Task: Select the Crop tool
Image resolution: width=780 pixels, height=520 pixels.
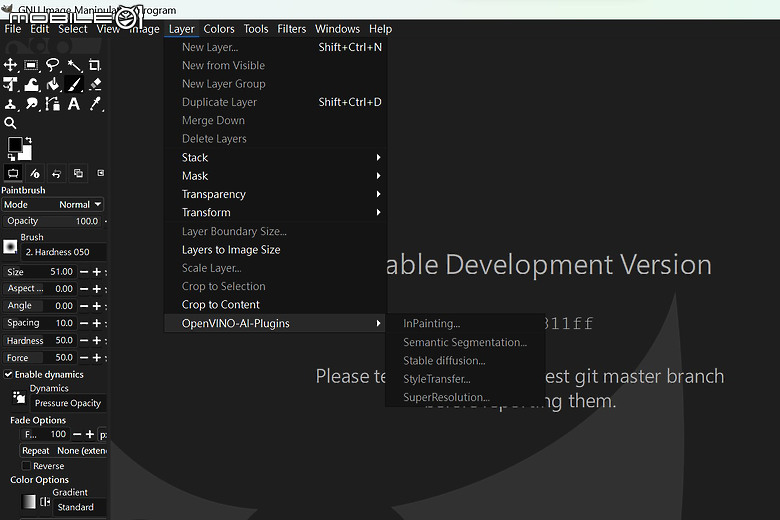Action: tap(95, 65)
